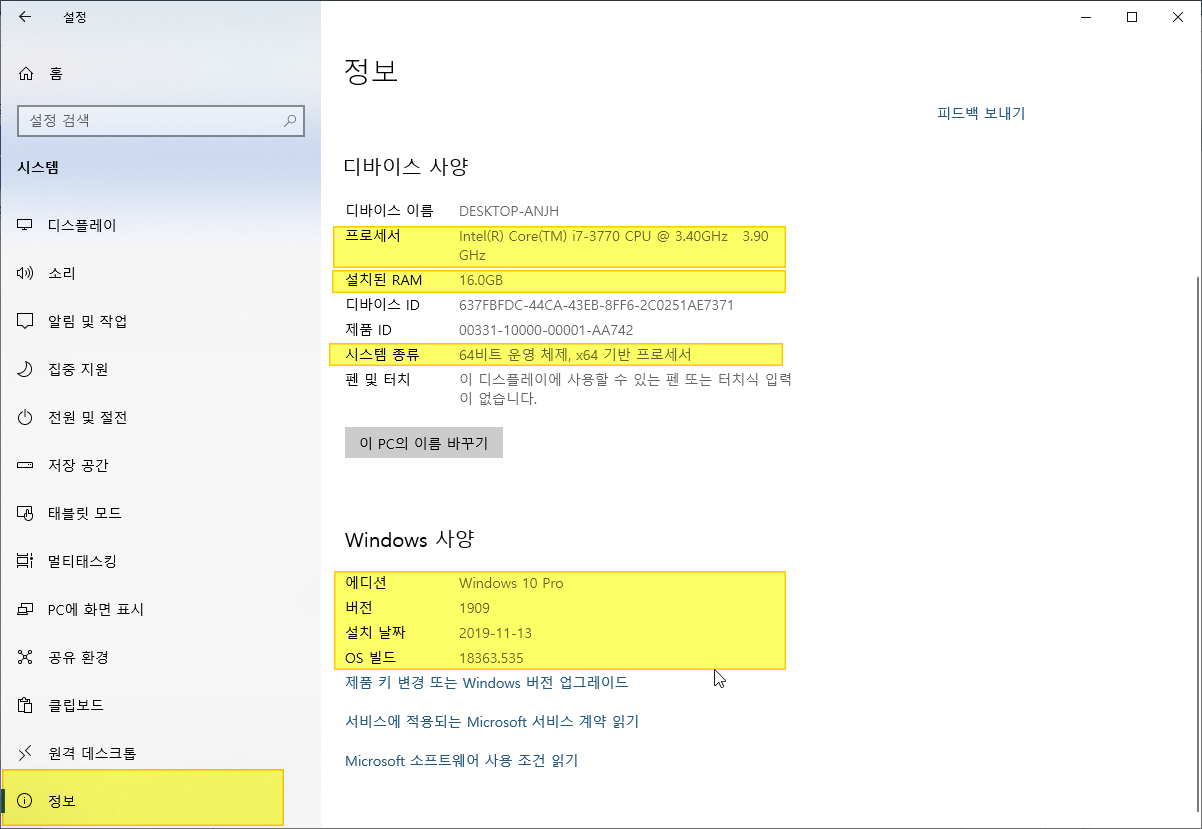1202x829 pixels.
Task: Click the PC에 화면 표시 projection icon
Action: click(26, 609)
